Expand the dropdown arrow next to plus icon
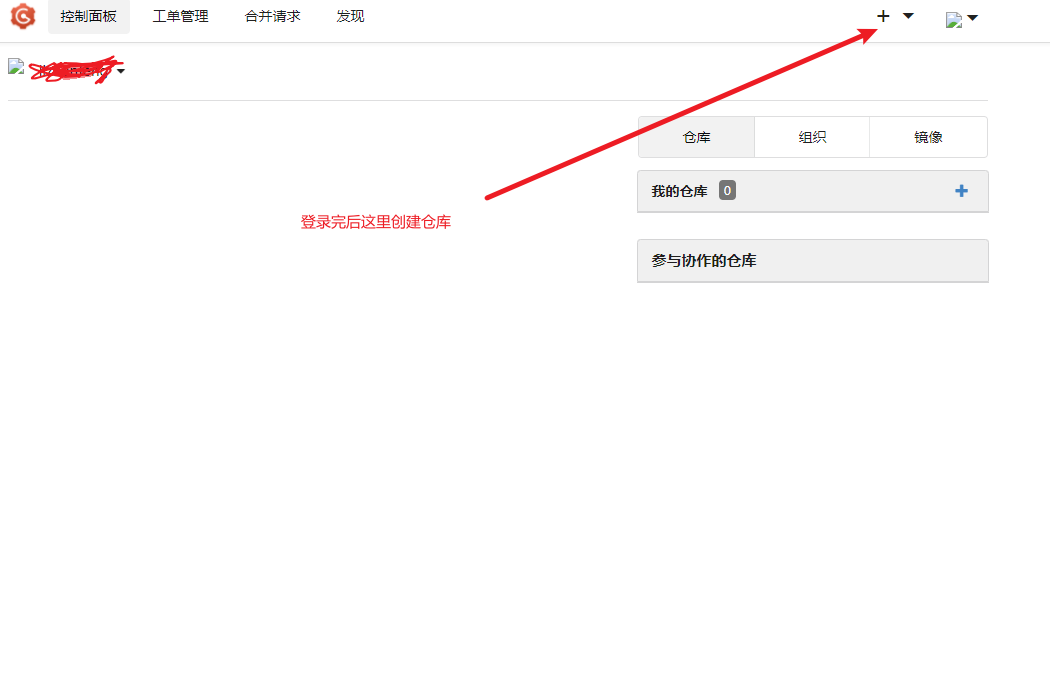 (907, 17)
